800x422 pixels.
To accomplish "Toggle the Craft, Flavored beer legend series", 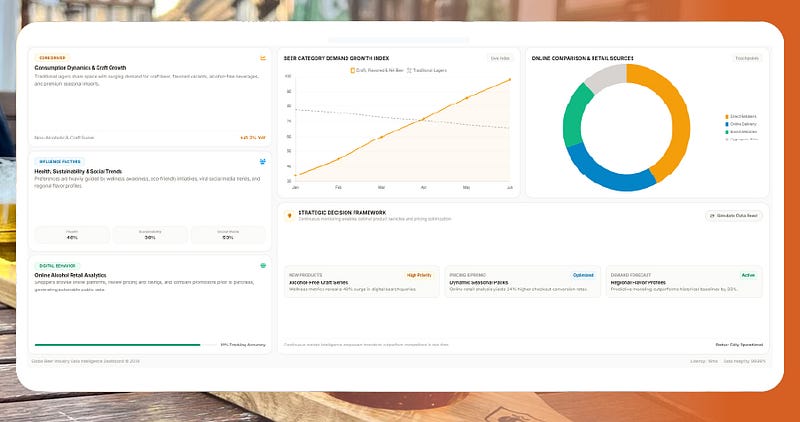I will [x=376, y=70].
